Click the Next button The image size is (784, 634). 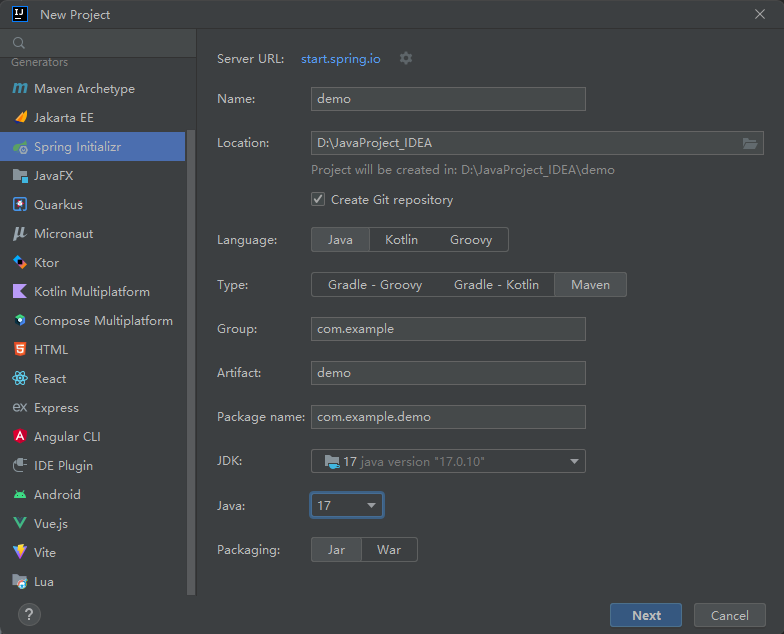click(x=646, y=615)
